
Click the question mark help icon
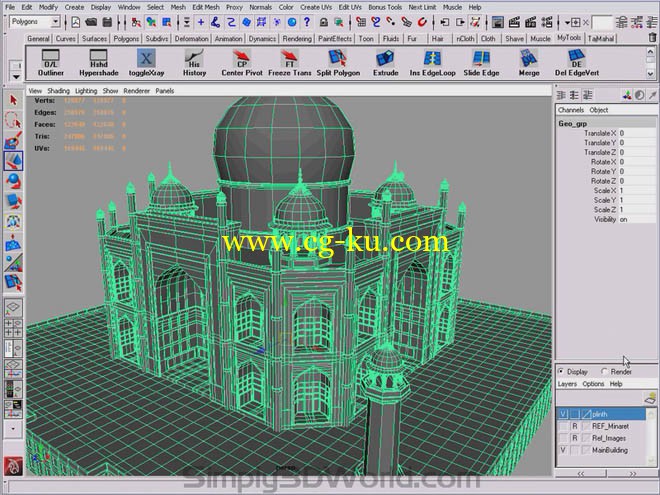coord(307,21)
